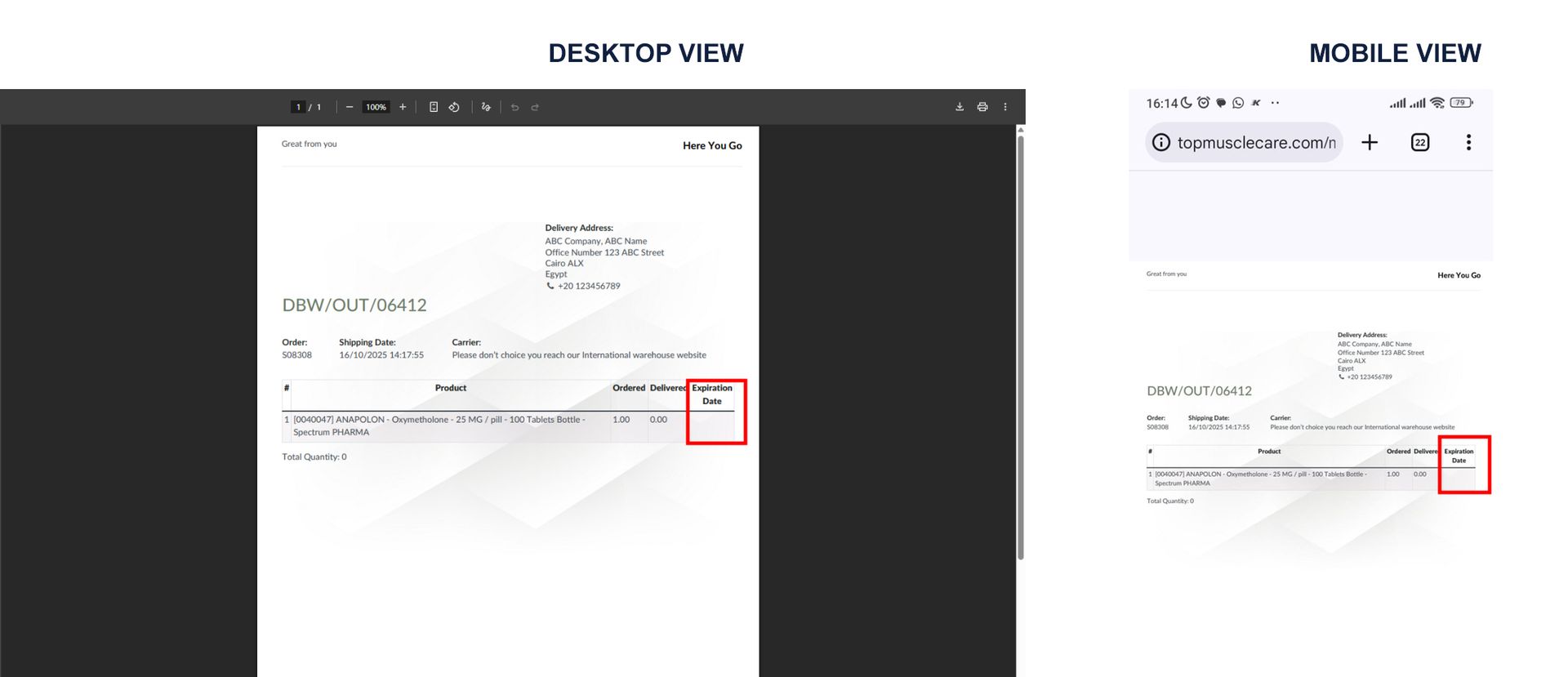Click the order number S08308 in desktop view
Viewport: 1568px width, 677px height.
click(x=296, y=355)
